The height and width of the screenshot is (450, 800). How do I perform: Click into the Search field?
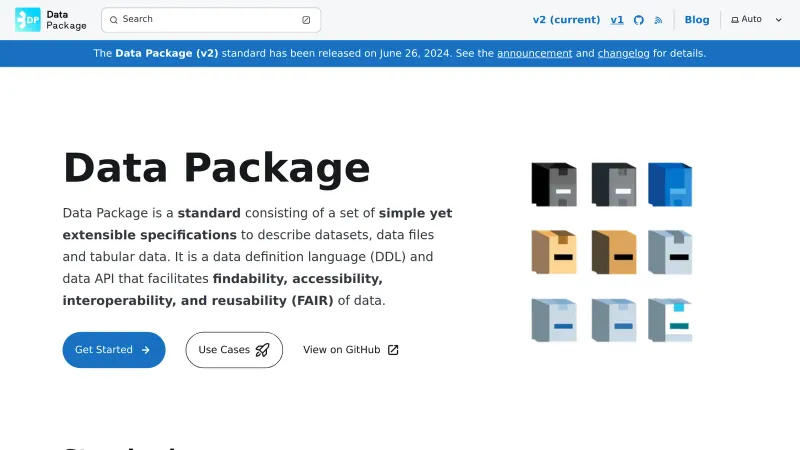click(200, 20)
